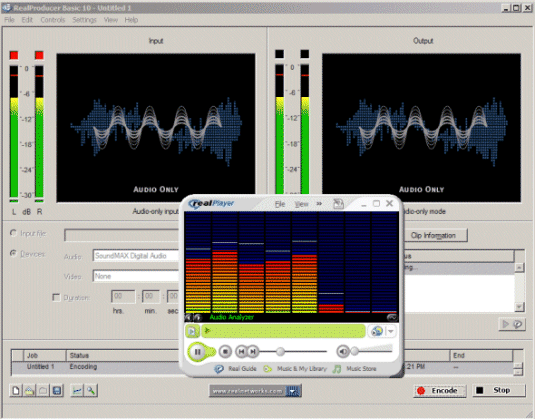Click the clip info icon left of green status bar

point(192,331)
